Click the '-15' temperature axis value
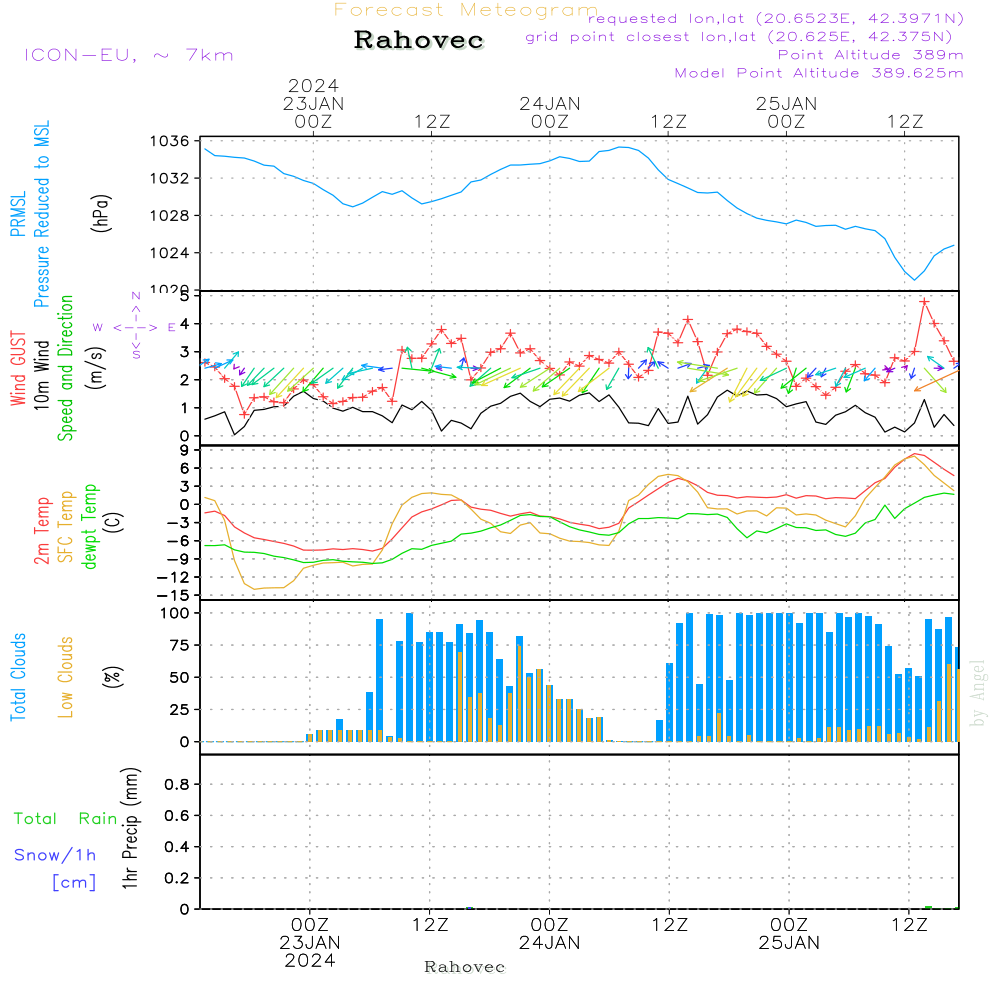 173,595
